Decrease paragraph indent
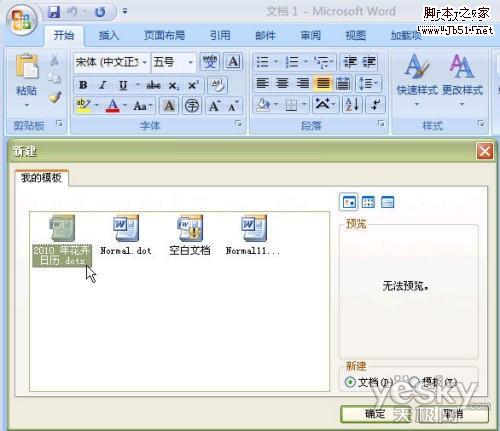This screenshot has height=431, width=500. 350,62
